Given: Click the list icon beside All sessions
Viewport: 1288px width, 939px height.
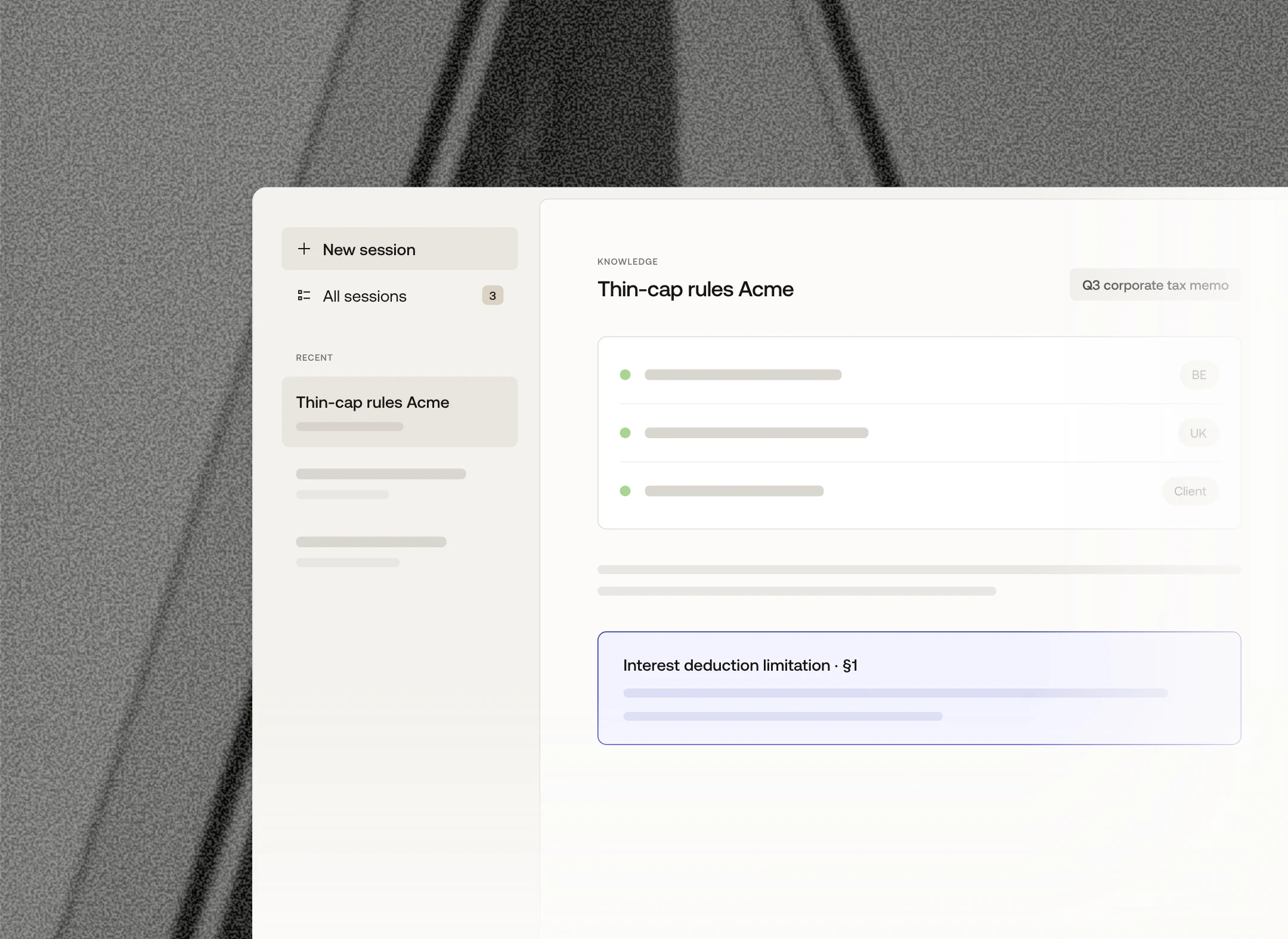Looking at the screenshot, I should click(x=304, y=295).
